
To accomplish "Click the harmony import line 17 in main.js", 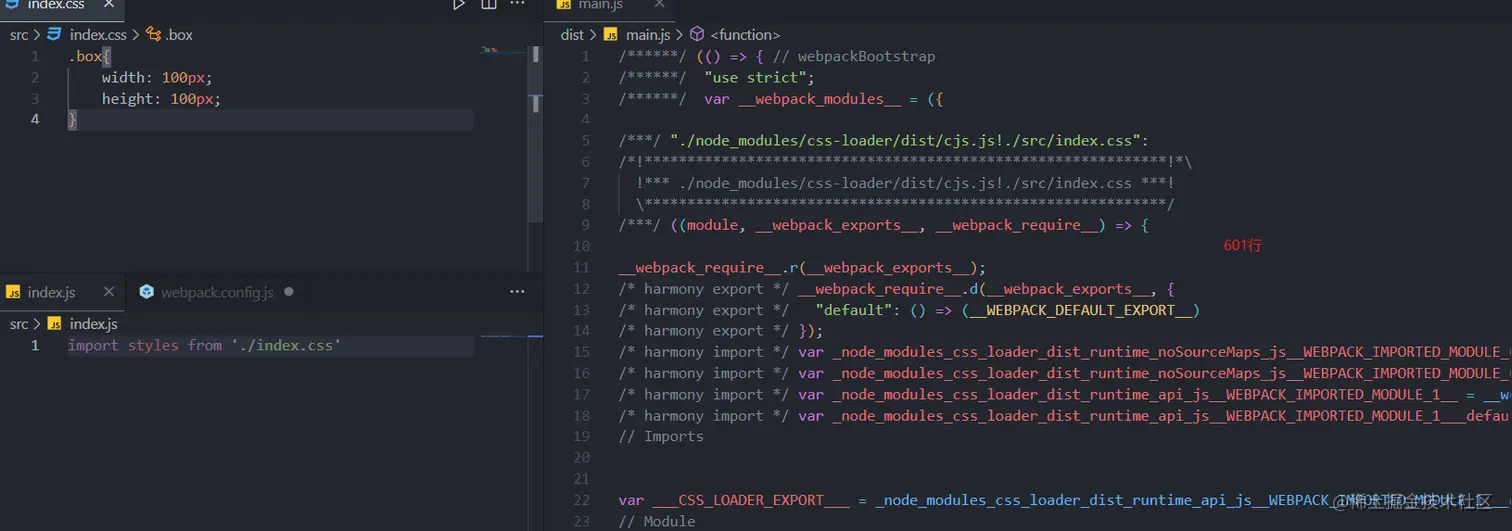I will (1065, 394).
